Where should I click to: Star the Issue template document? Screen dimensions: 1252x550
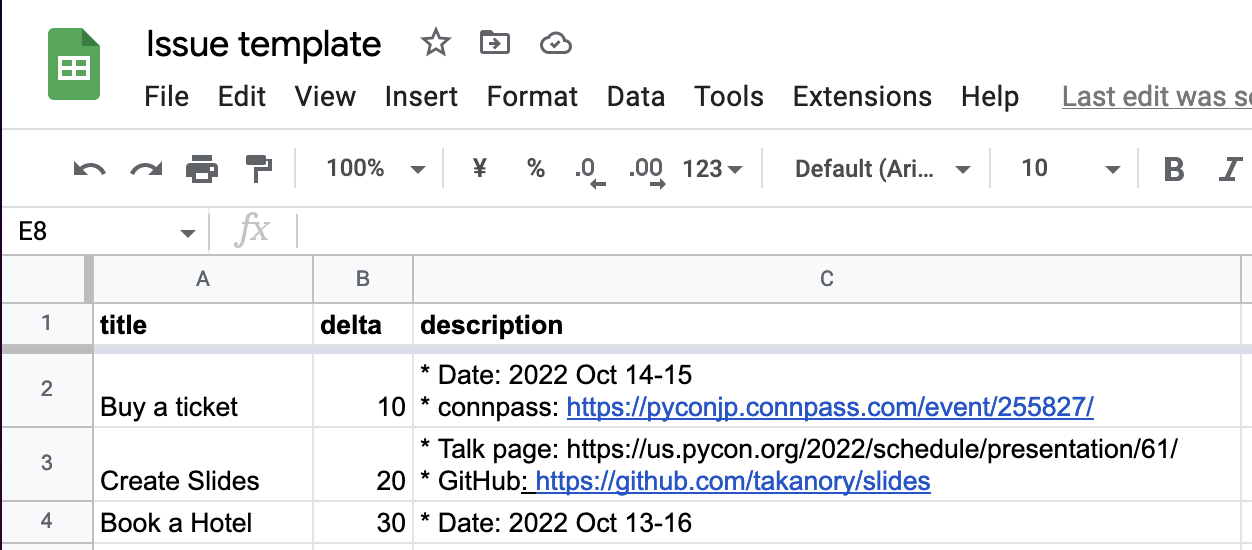tap(435, 43)
